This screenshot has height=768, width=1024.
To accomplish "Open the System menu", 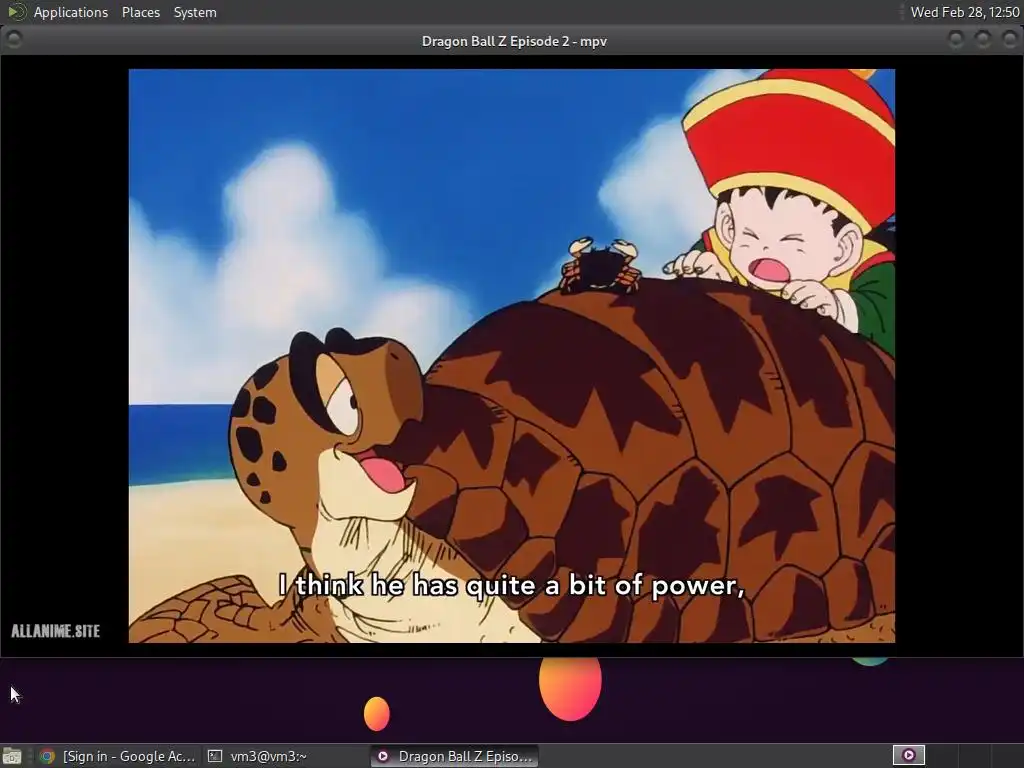I will (x=195, y=12).
